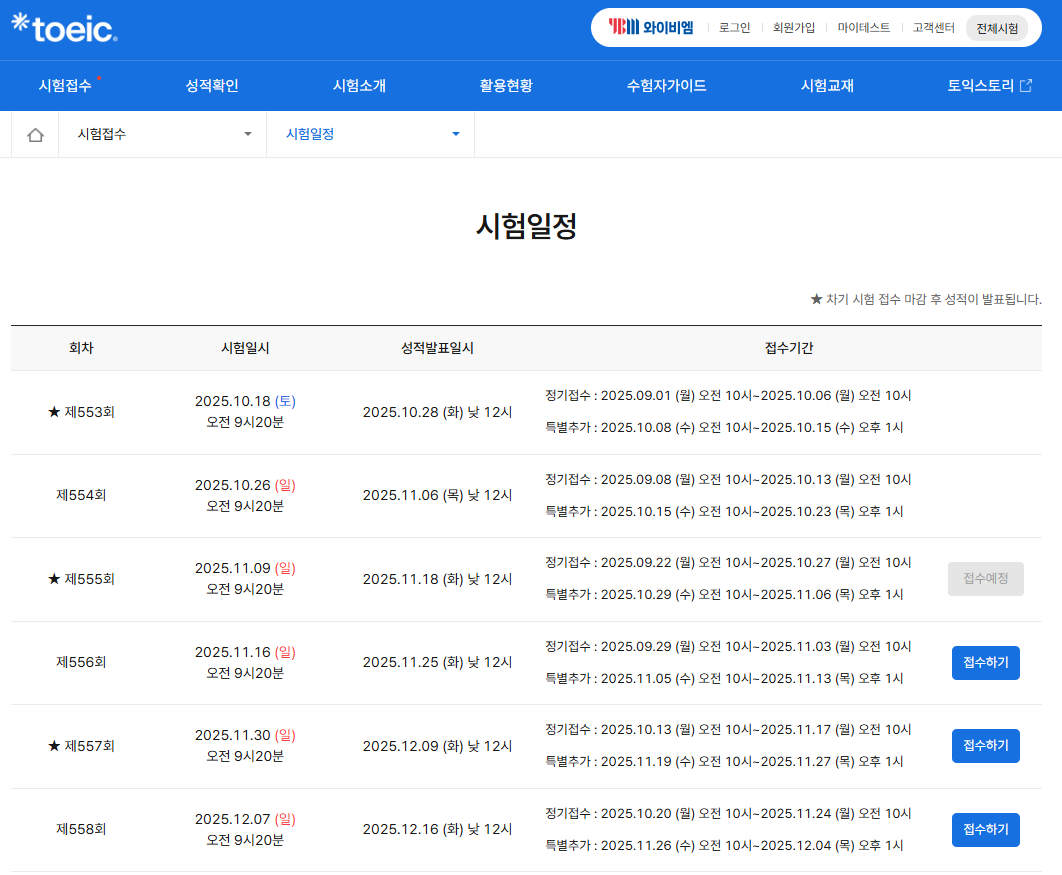Click 접수하기 for 제558회 exam

(x=985, y=830)
